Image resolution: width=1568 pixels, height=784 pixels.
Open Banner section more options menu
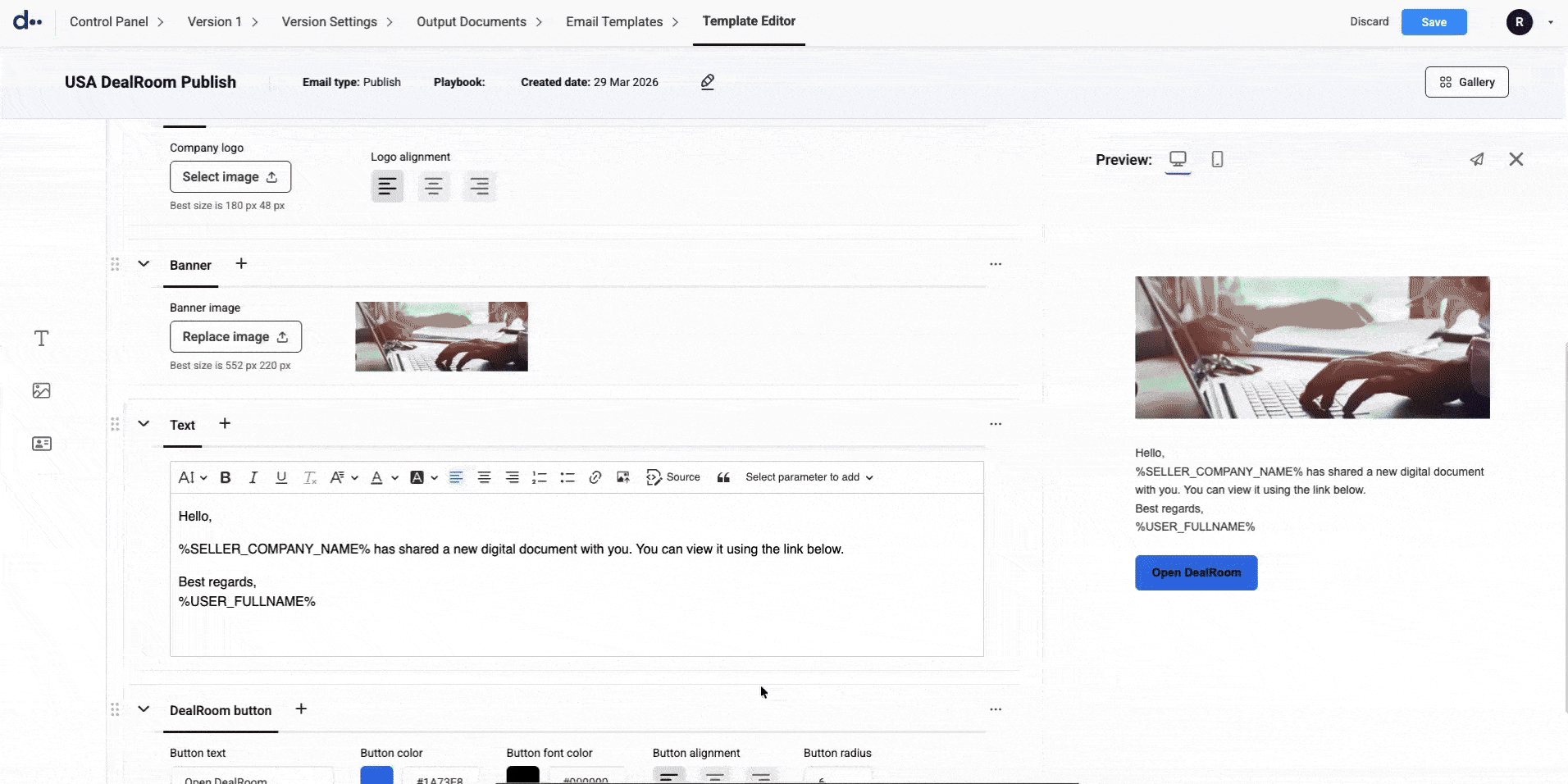tap(996, 264)
